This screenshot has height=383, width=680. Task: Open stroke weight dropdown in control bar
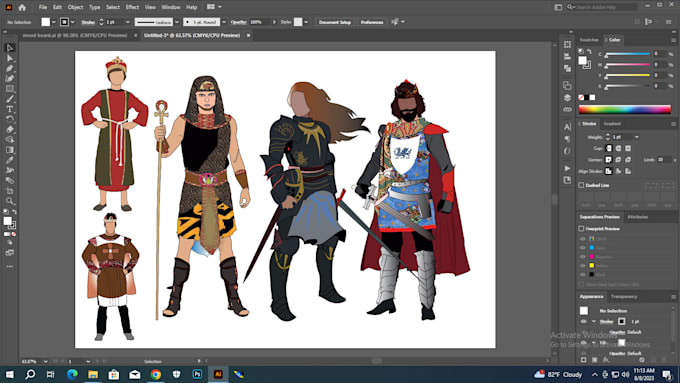(x=128, y=22)
